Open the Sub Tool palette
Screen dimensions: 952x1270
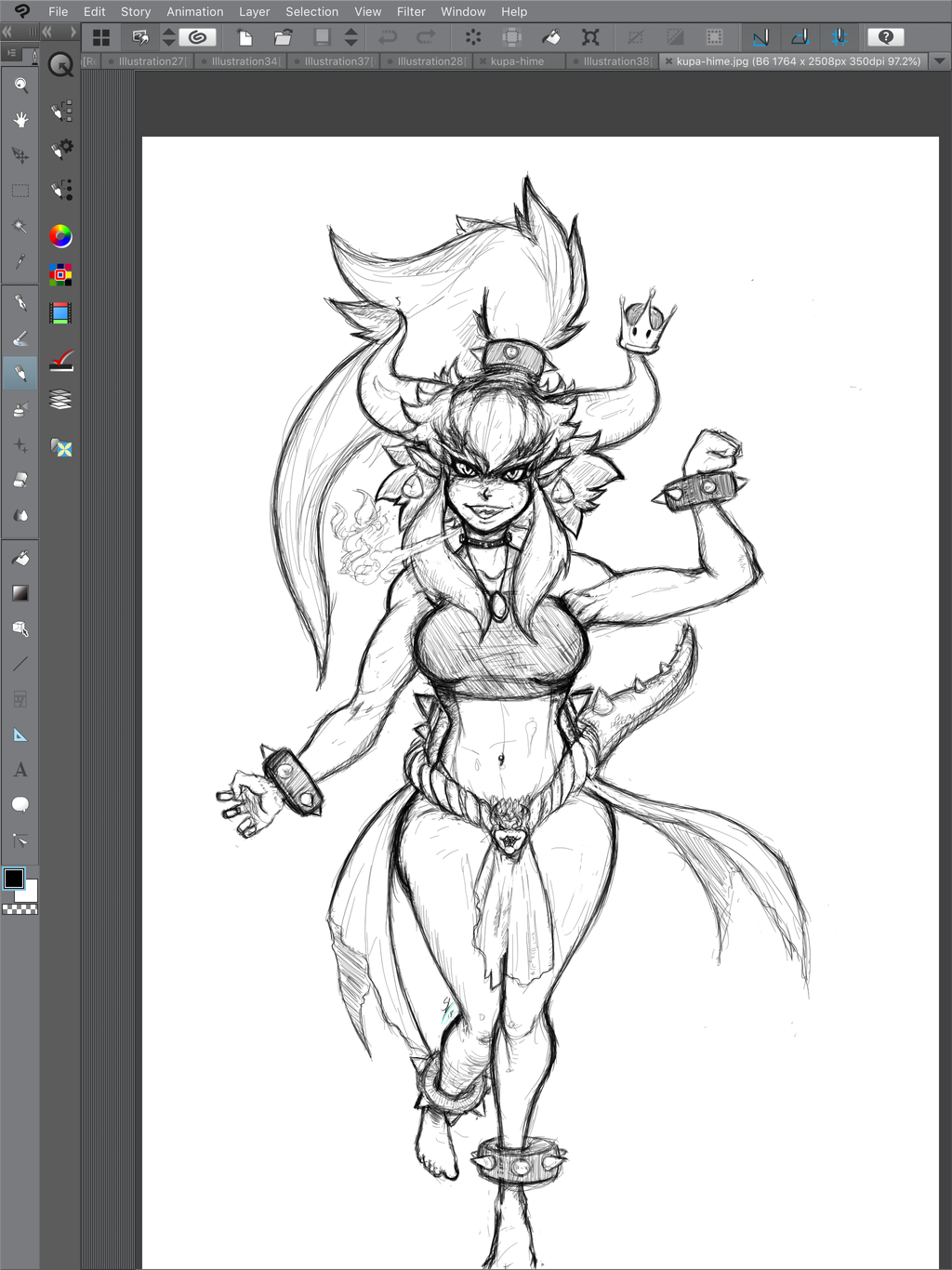pos(61,112)
